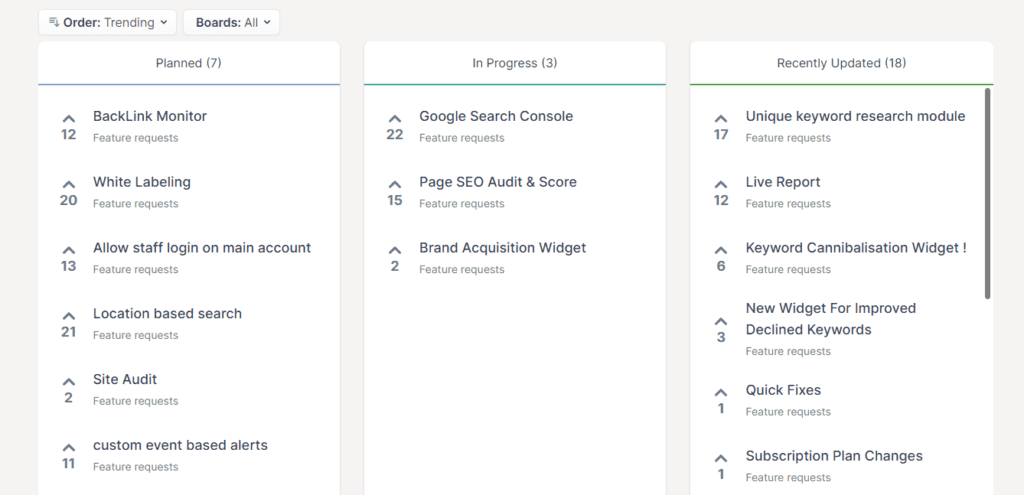Upvote the Live Report request
1024x495 pixels.
point(721,186)
